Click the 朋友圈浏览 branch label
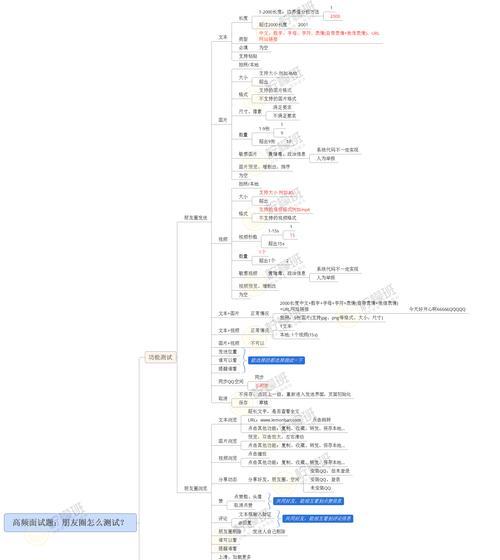500x560 pixels. point(195,488)
